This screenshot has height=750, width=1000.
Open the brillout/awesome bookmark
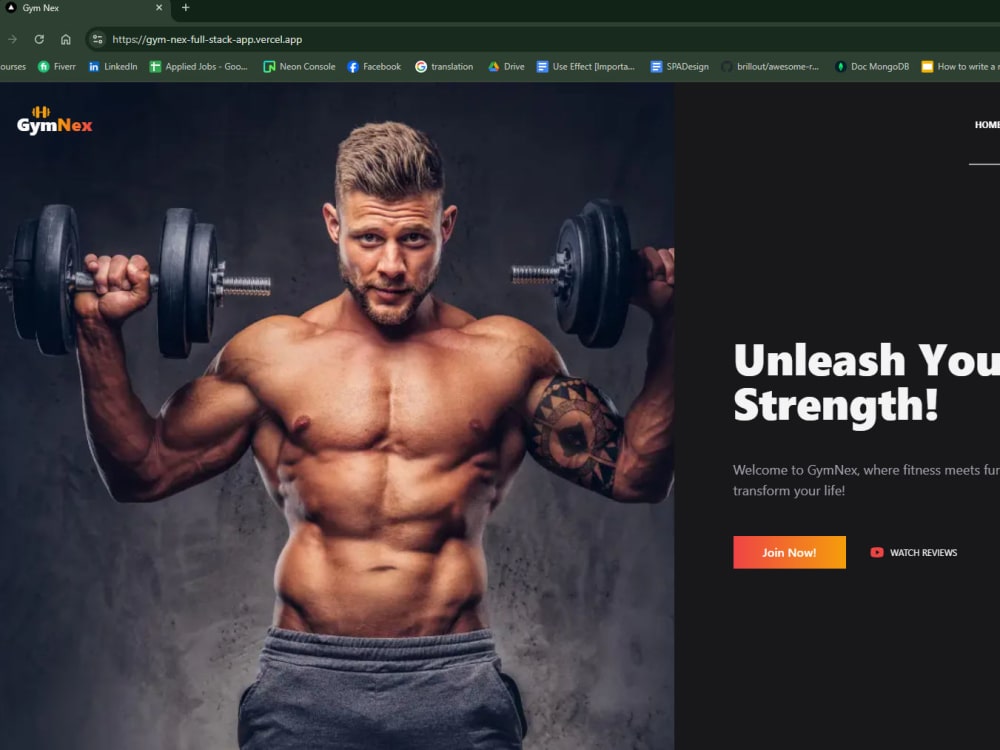(x=770, y=66)
